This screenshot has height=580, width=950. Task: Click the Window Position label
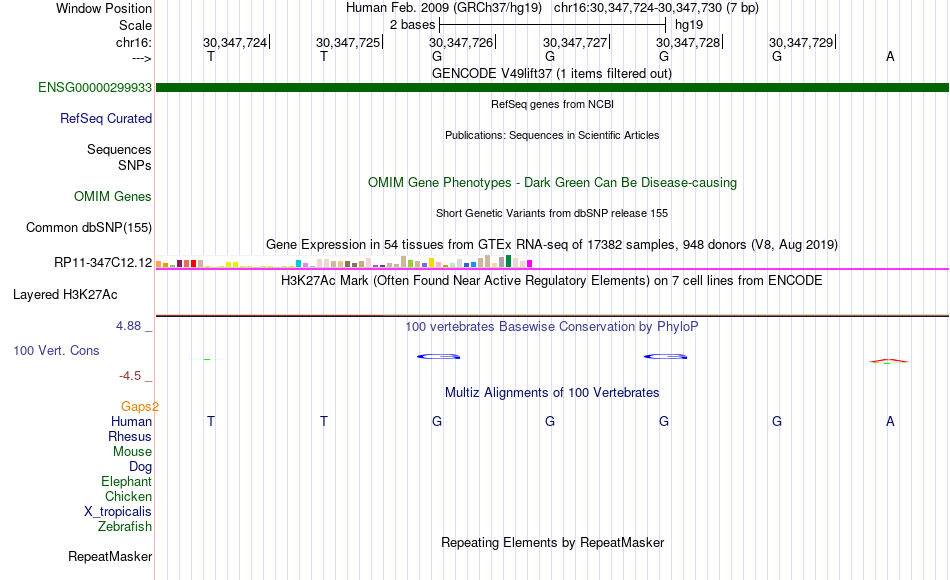[x=104, y=8]
